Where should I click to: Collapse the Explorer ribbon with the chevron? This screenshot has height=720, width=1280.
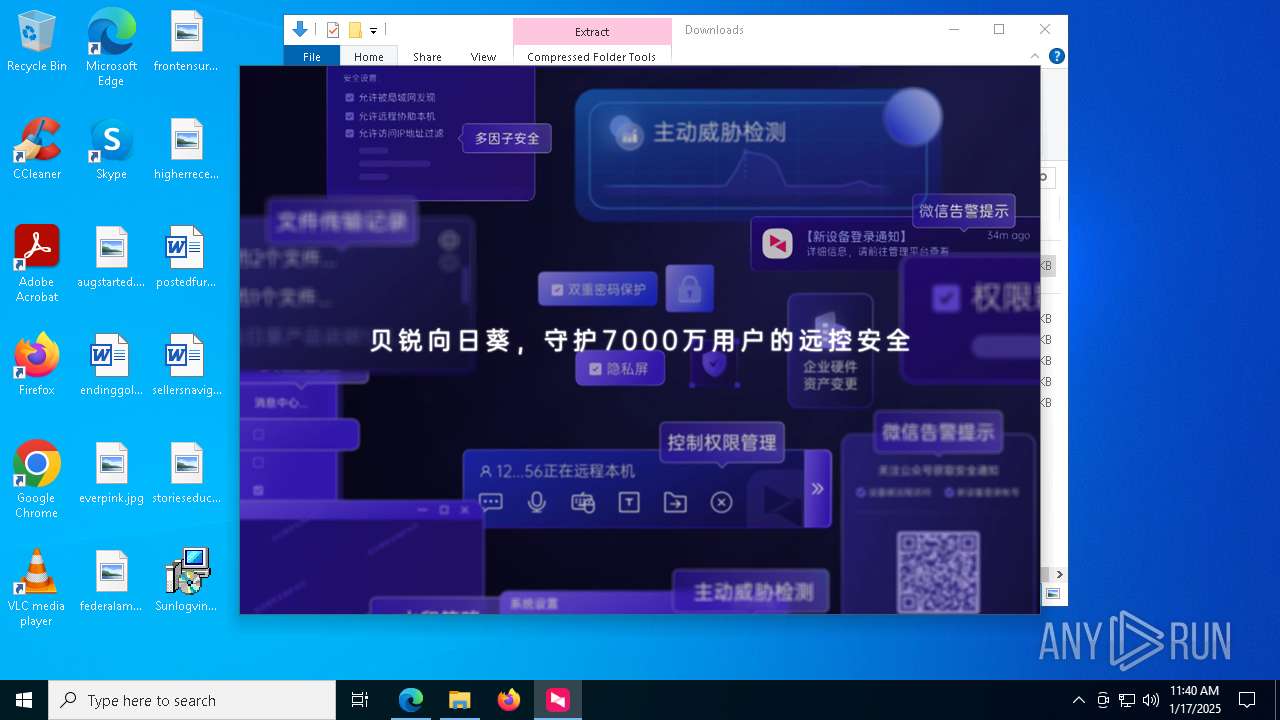(x=1035, y=57)
